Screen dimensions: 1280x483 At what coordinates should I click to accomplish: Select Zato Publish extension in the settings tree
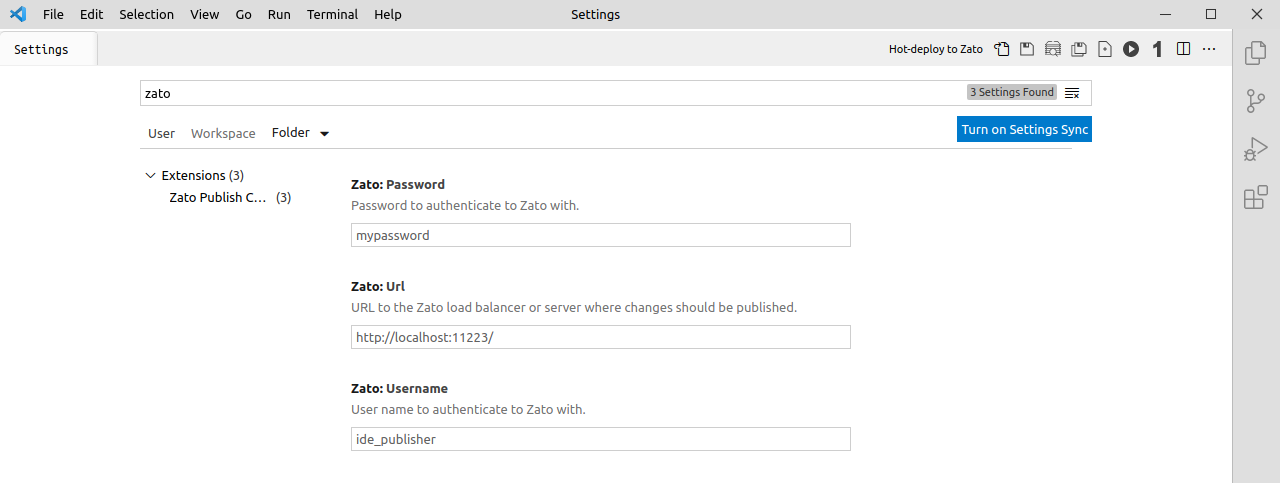pyautogui.click(x=219, y=198)
